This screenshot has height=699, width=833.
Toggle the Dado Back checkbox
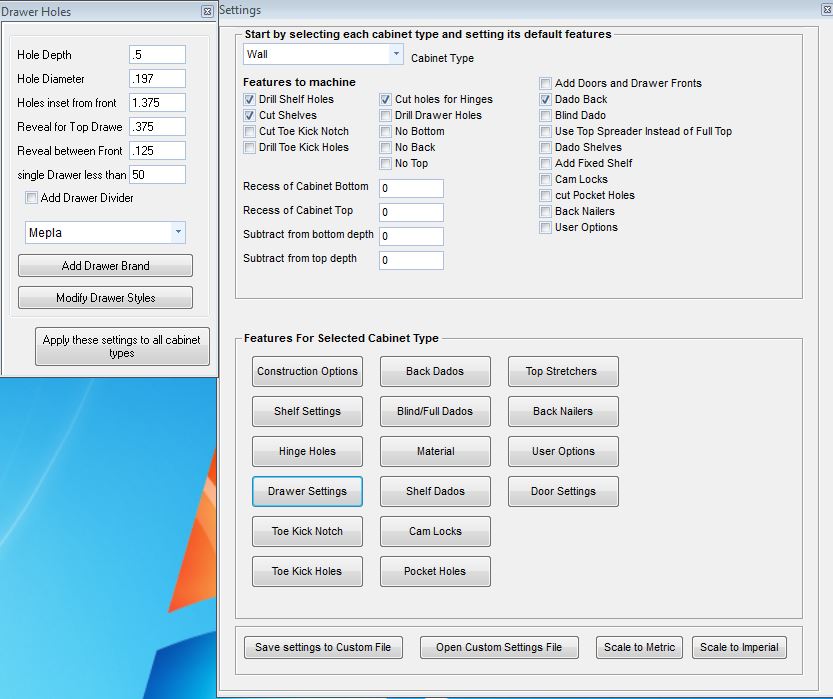tap(545, 99)
